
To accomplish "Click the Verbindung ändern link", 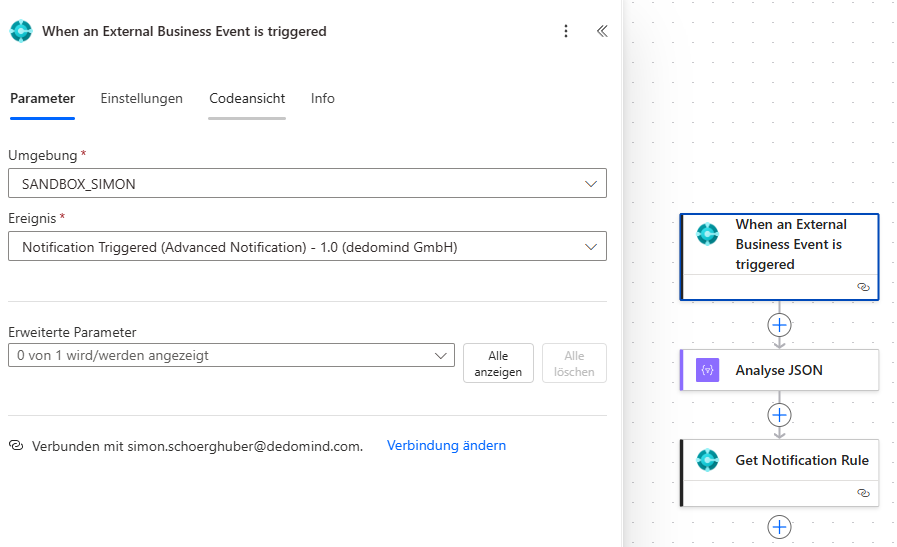I will [x=446, y=445].
